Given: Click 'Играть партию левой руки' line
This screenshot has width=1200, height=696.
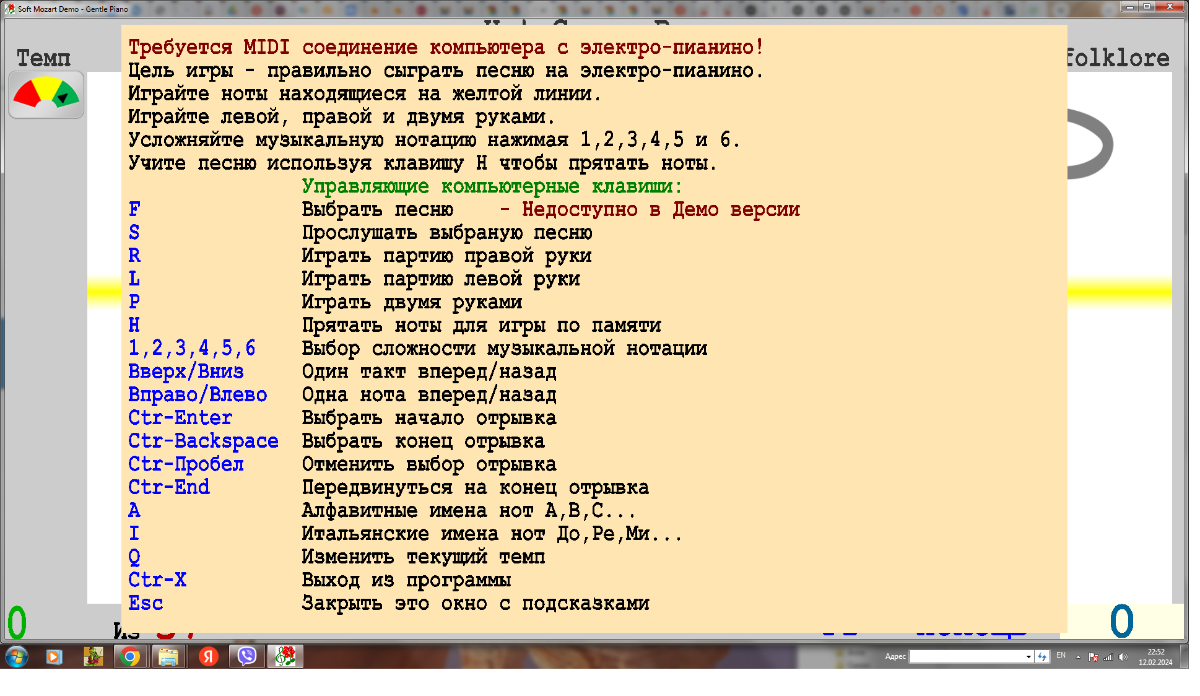Looking at the screenshot, I should pos(440,279).
